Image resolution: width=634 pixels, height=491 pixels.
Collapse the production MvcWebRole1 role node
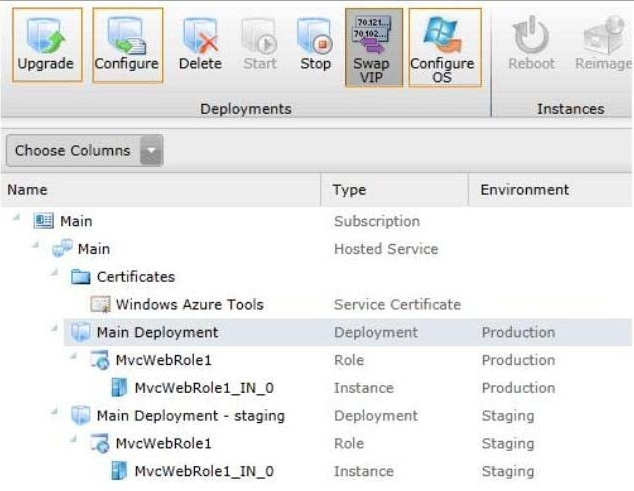click(x=73, y=356)
